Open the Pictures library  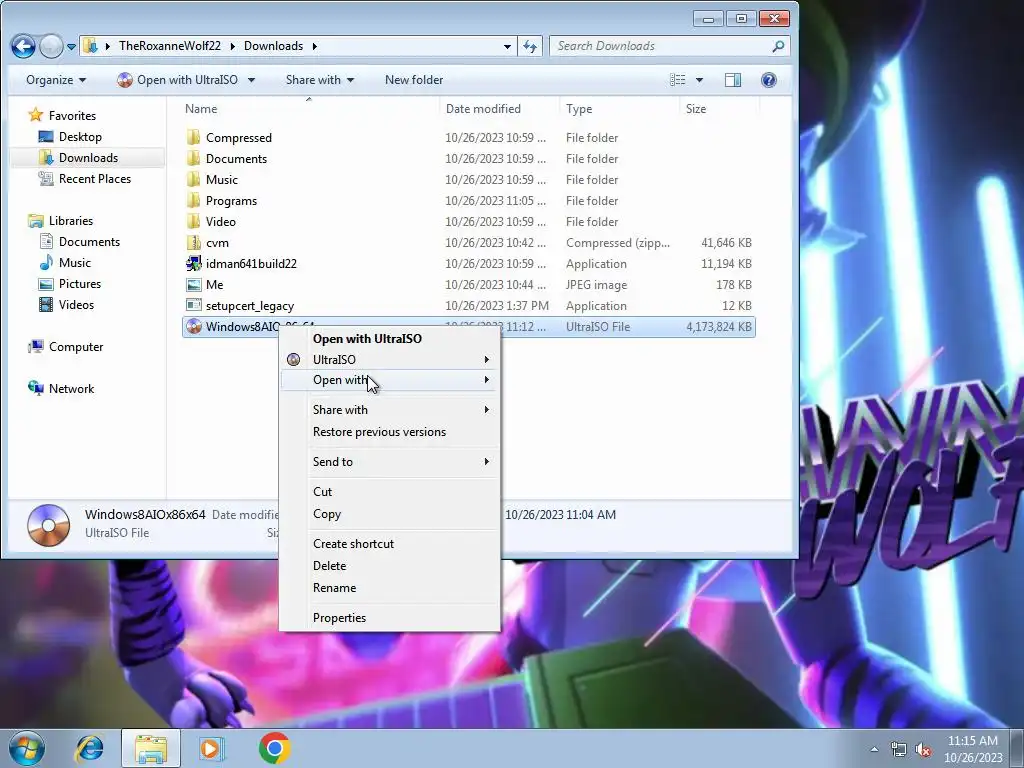[70, 283]
